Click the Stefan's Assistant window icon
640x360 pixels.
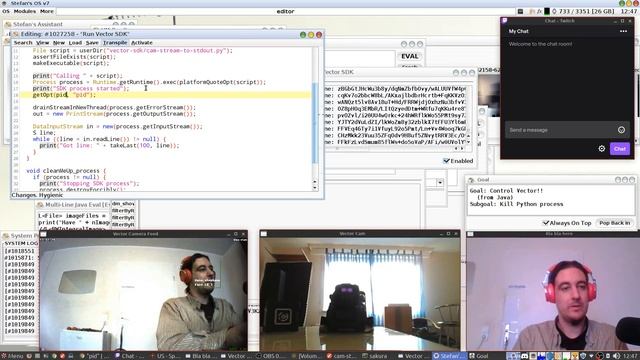click(x=8, y=24)
